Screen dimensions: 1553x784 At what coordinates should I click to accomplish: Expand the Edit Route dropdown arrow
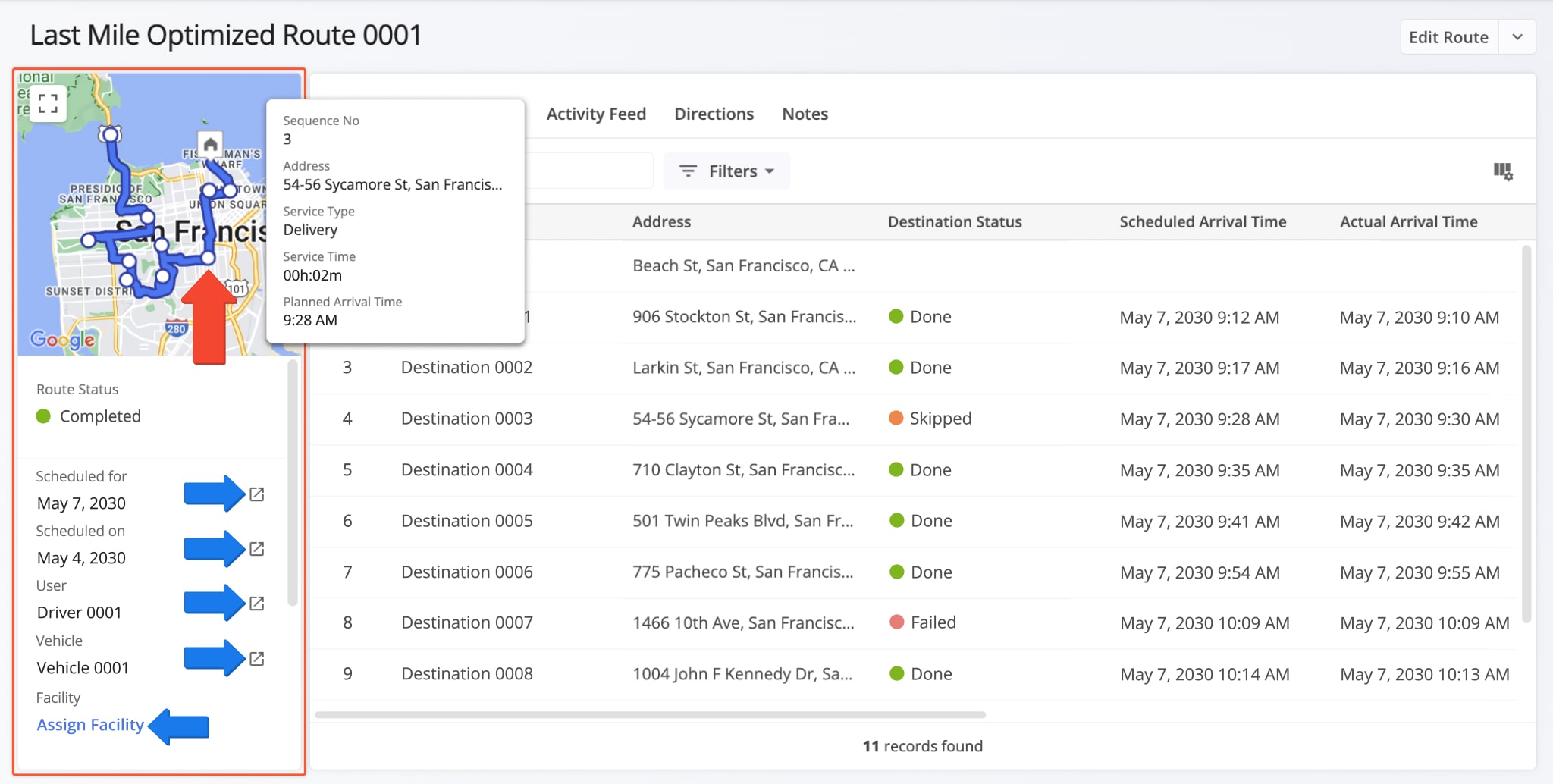point(1518,36)
